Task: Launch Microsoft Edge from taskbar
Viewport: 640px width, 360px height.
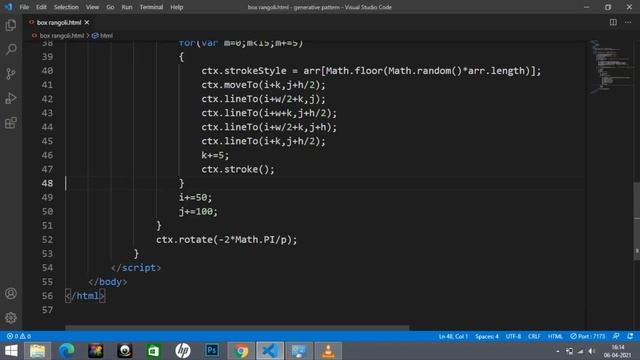Action: (67, 351)
